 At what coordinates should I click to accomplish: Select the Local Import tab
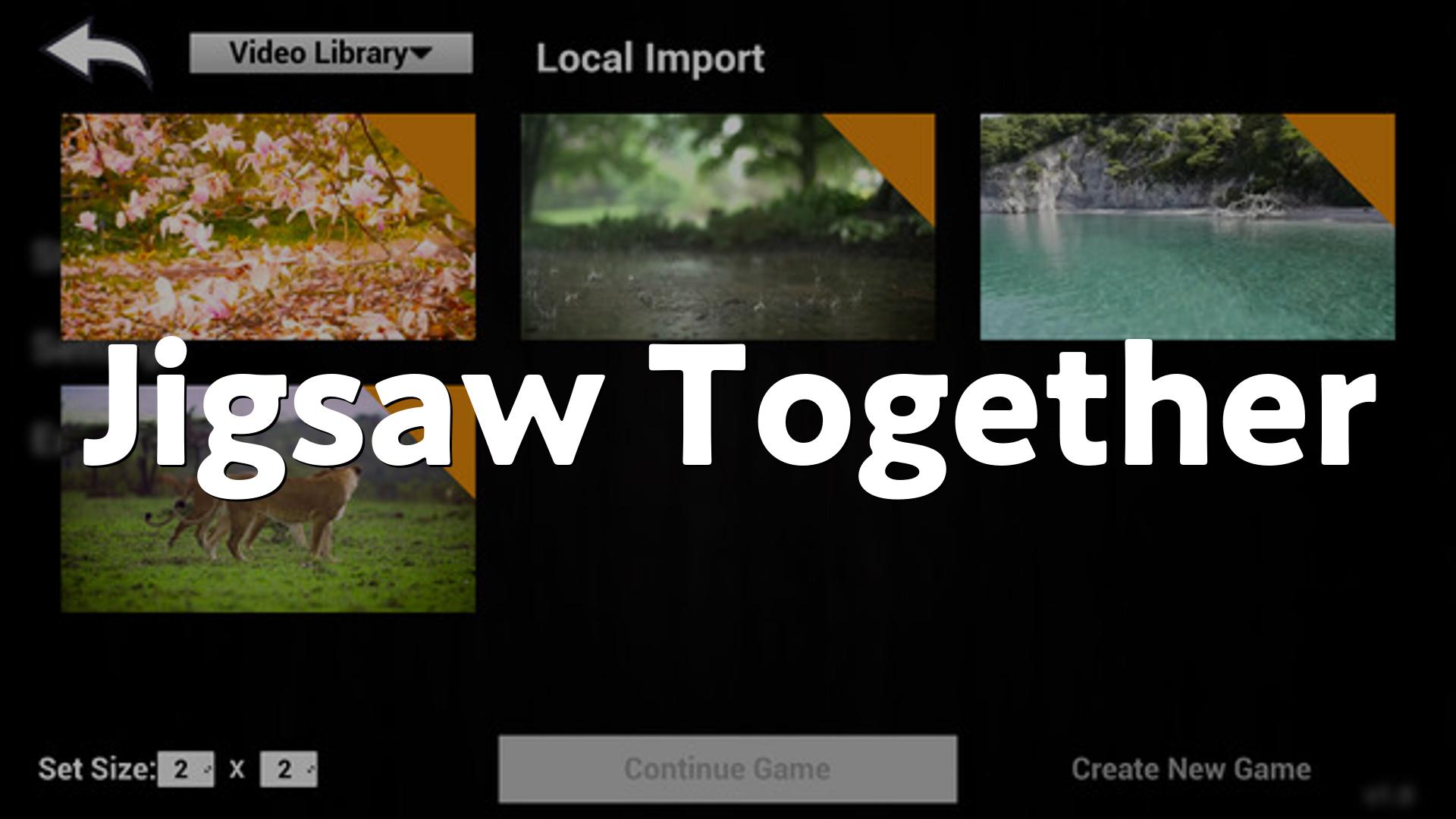tap(650, 58)
